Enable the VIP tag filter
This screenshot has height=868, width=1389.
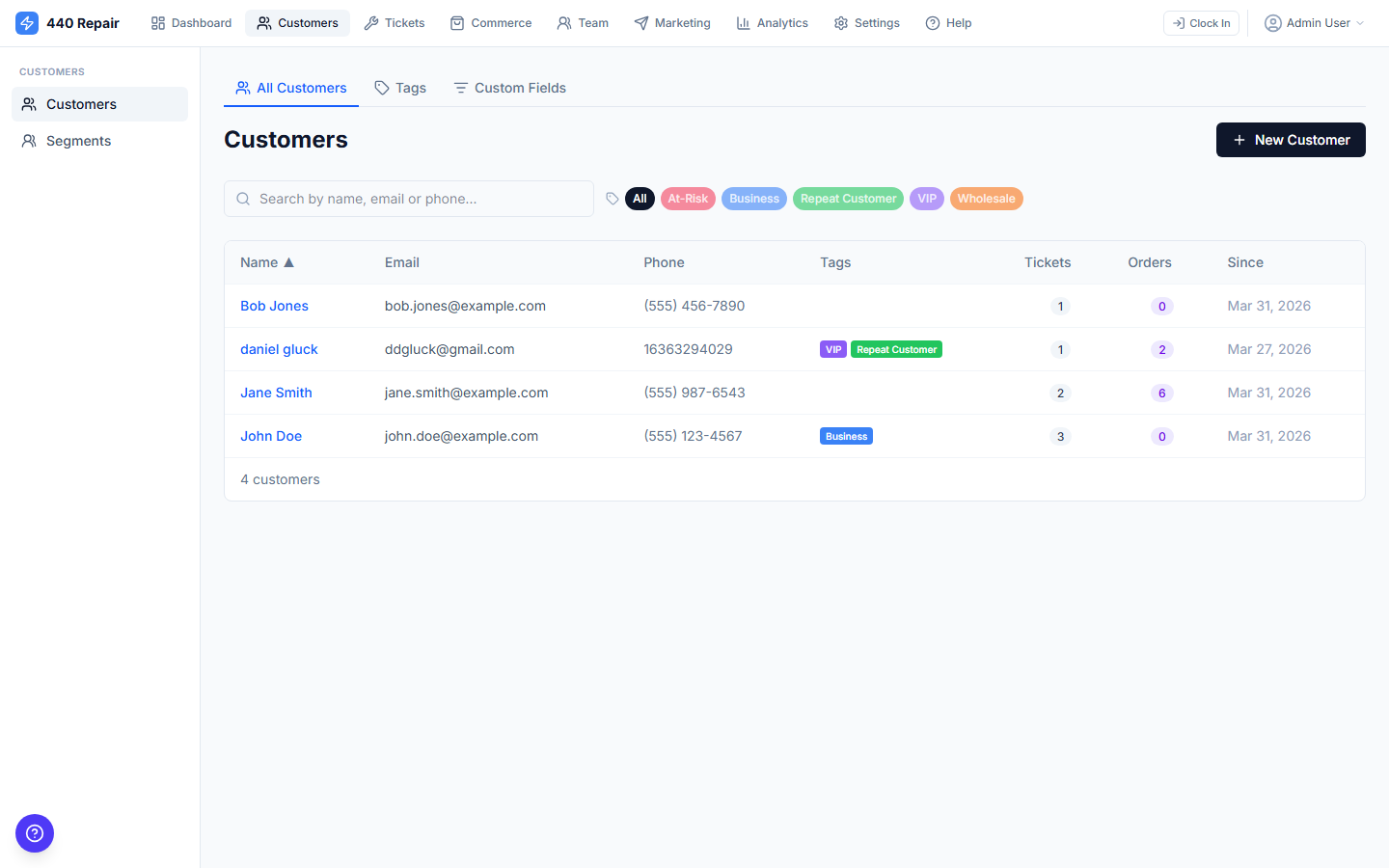click(926, 198)
